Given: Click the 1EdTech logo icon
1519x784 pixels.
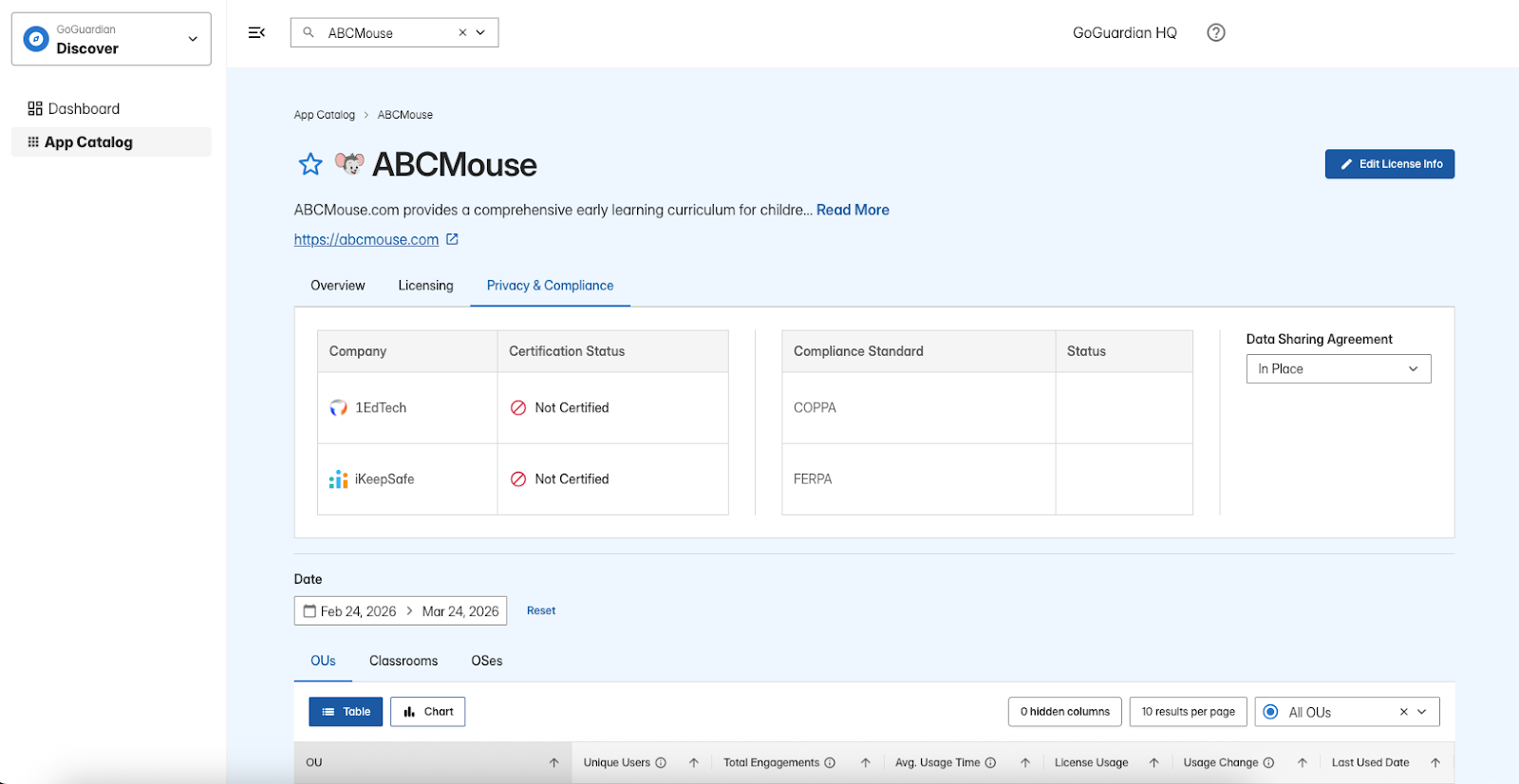Looking at the screenshot, I should point(338,408).
